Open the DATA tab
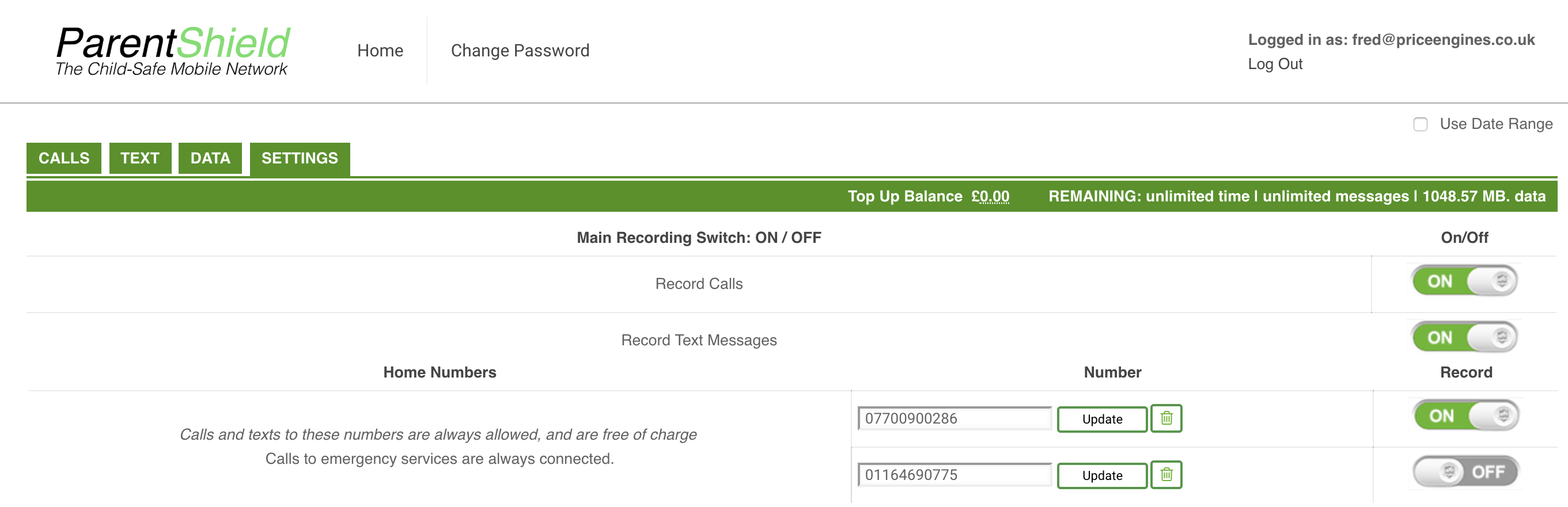 coord(210,158)
